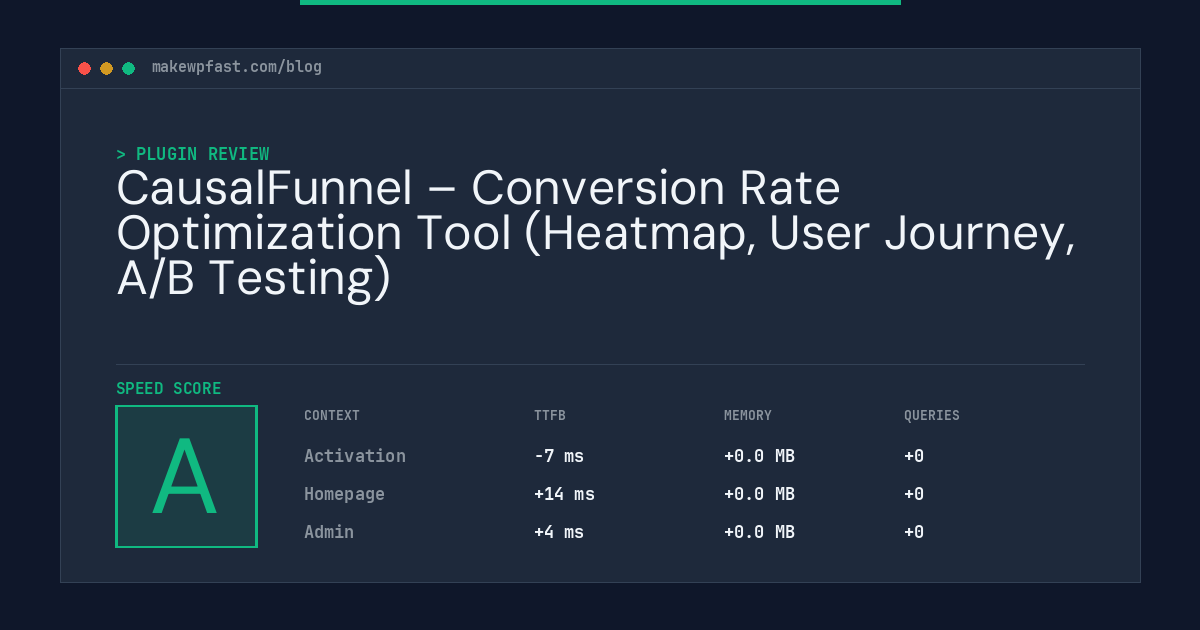Viewport: 1200px width, 630px height.
Task: Click the makewpfast.com/blog address text
Action: tap(237, 67)
